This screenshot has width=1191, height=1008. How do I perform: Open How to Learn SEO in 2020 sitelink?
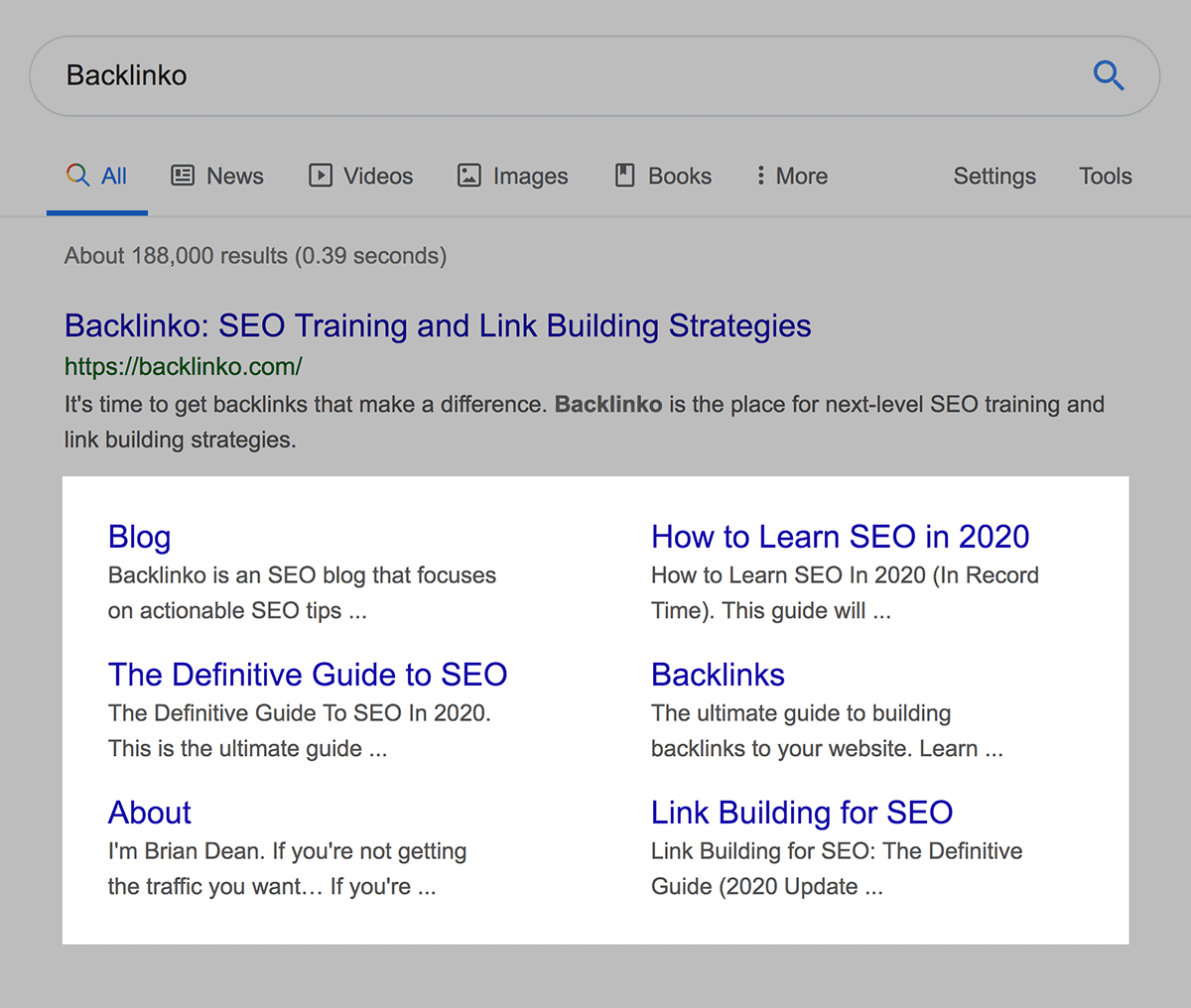click(840, 537)
